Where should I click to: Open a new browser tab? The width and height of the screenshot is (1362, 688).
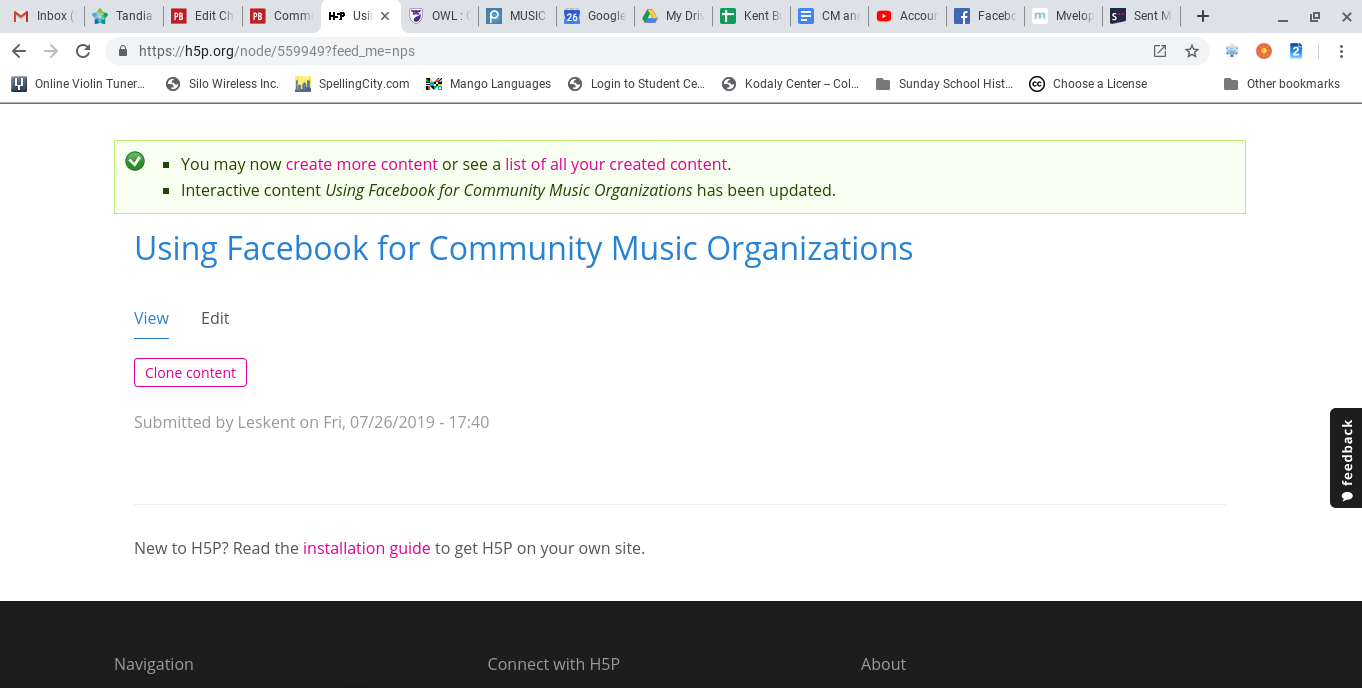1203,16
